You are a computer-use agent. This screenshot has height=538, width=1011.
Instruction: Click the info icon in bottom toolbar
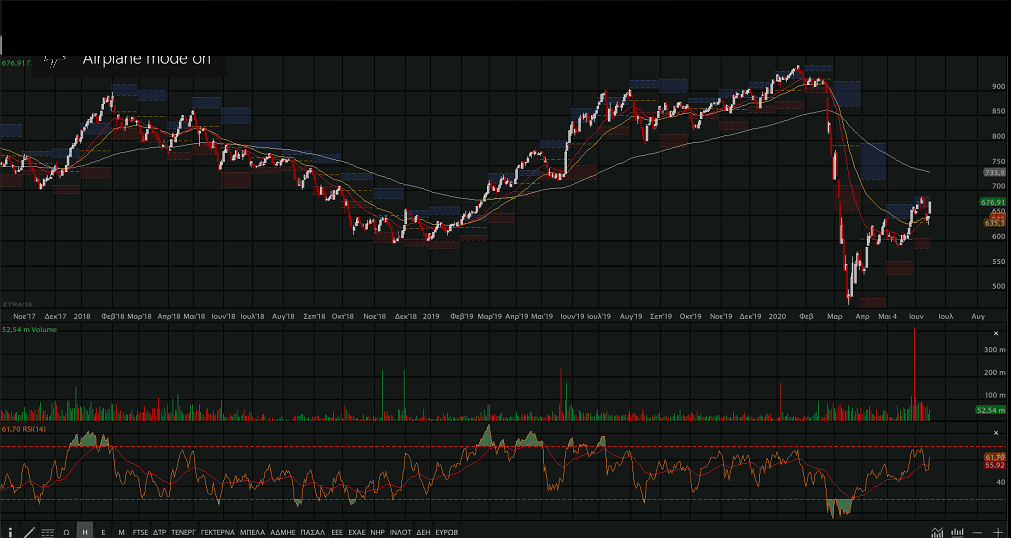(x=10, y=531)
